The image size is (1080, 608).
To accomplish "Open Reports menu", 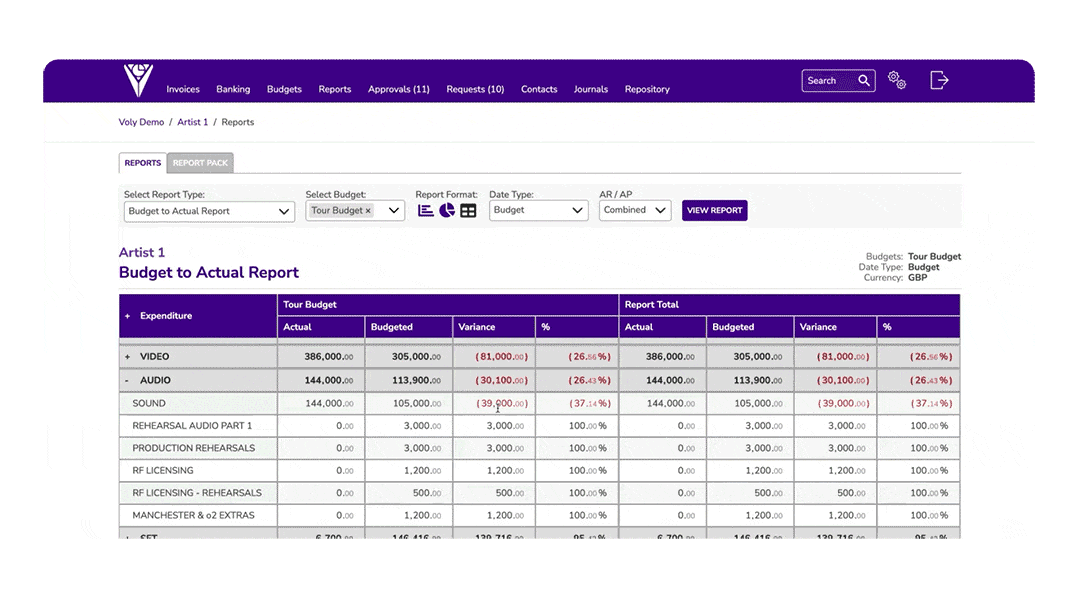I will coord(335,90).
